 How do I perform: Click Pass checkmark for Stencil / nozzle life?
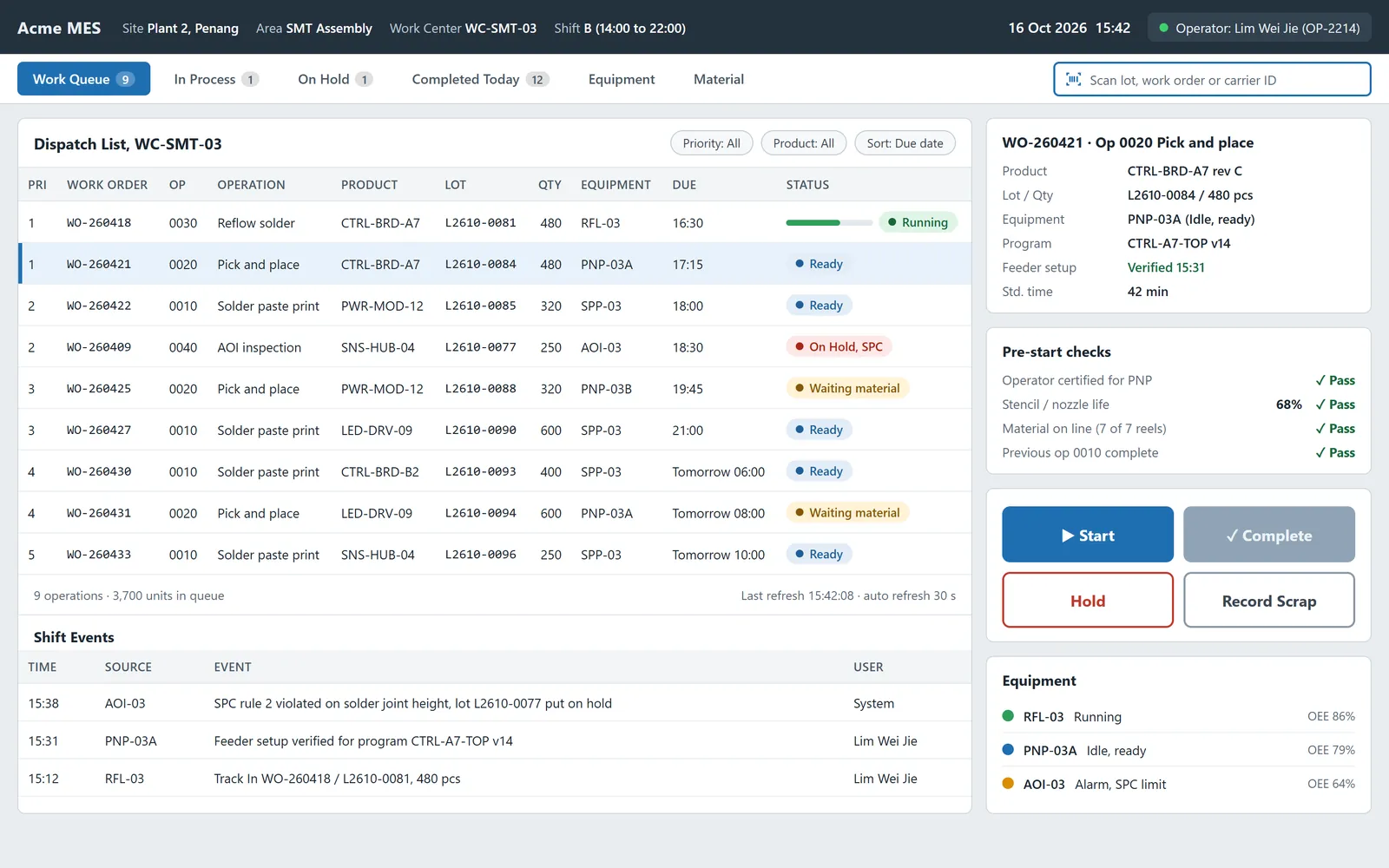[1335, 404]
